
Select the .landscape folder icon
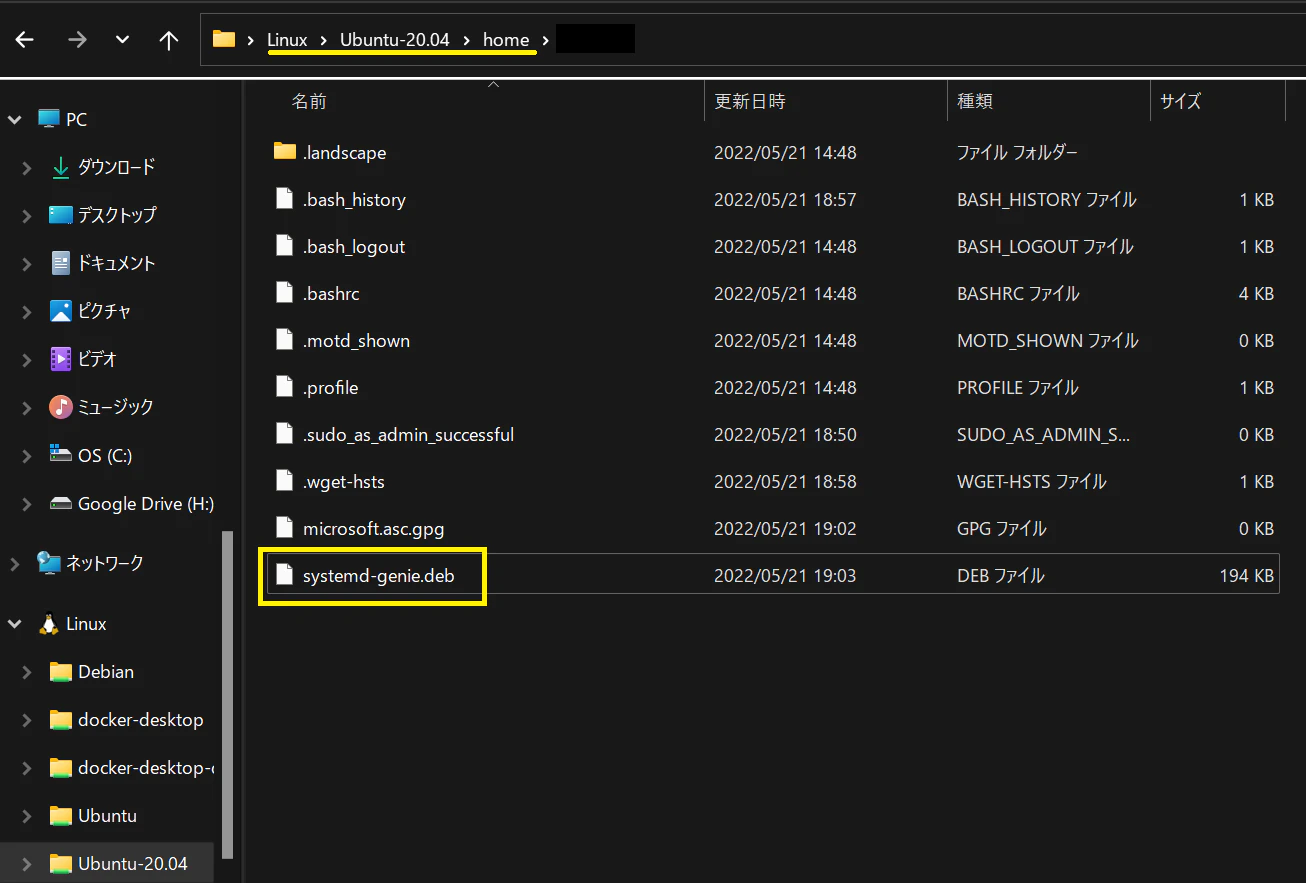(x=285, y=151)
